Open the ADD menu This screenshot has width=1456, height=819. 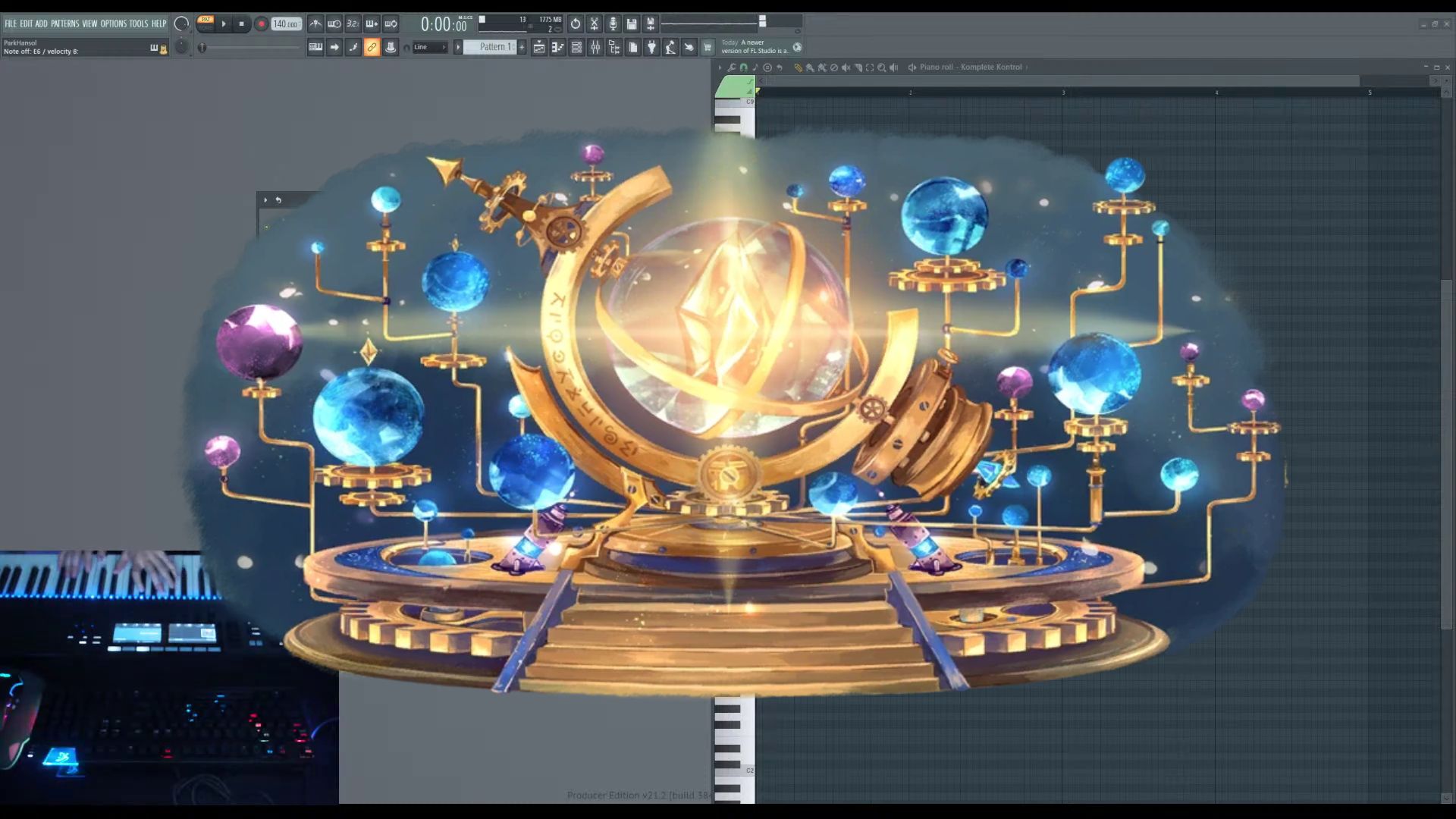click(41, 24)
